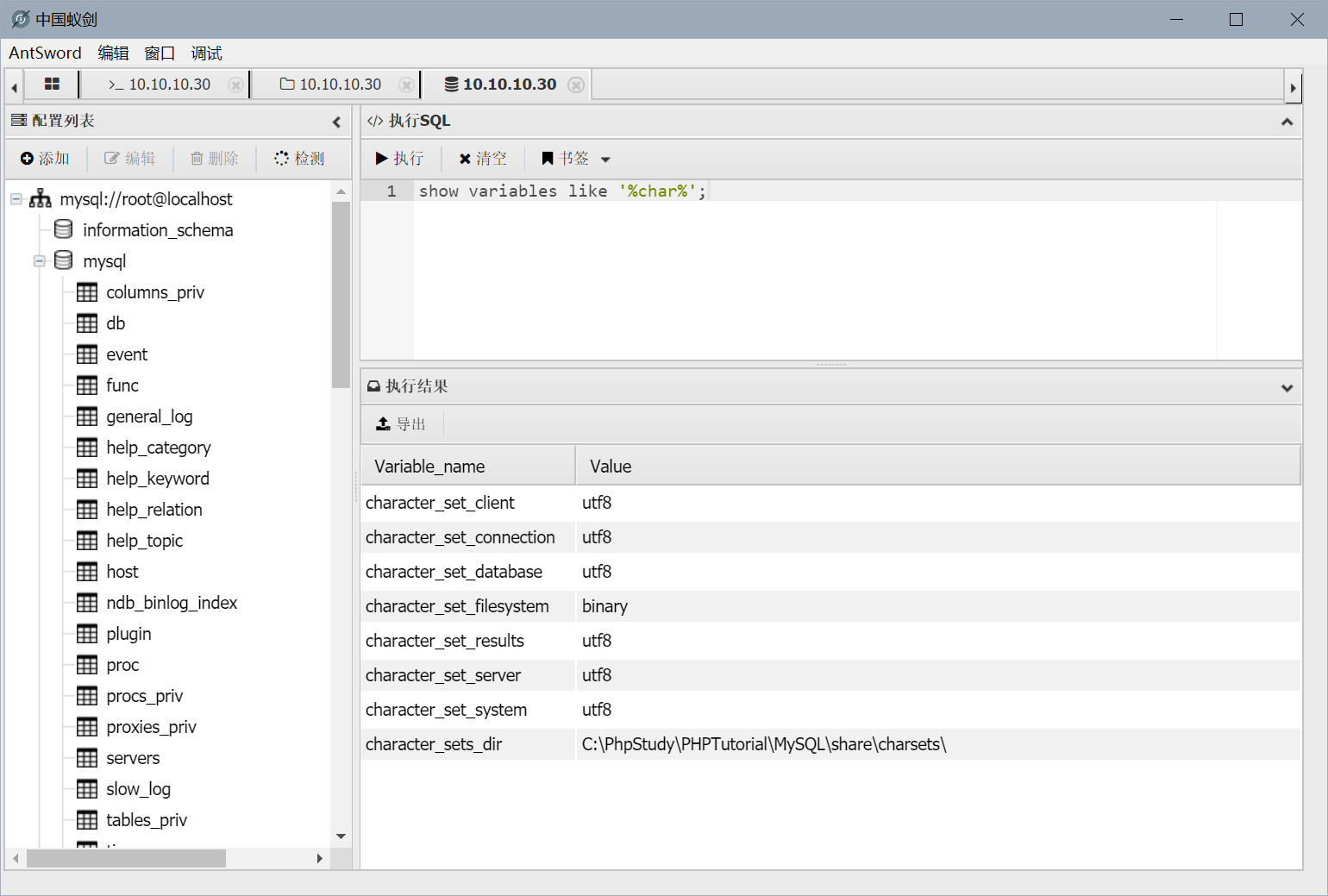Clear the SQL editor with 清空
Screen dimensions: 1328x896
point(483,159)
